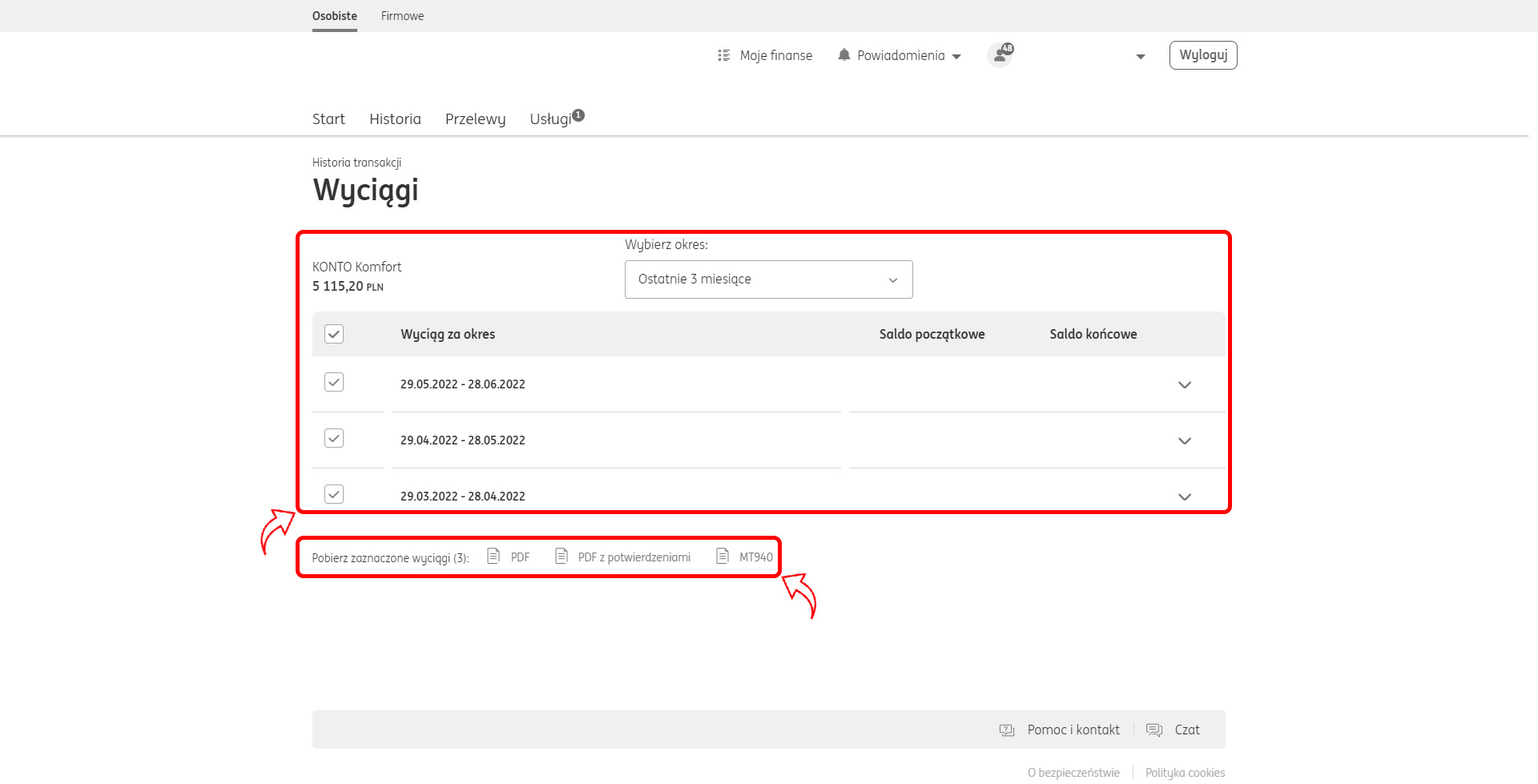
Task: Expand the 29.04.2022 - 28.05.2022 statement row
Action: (x=1184, y=441)
